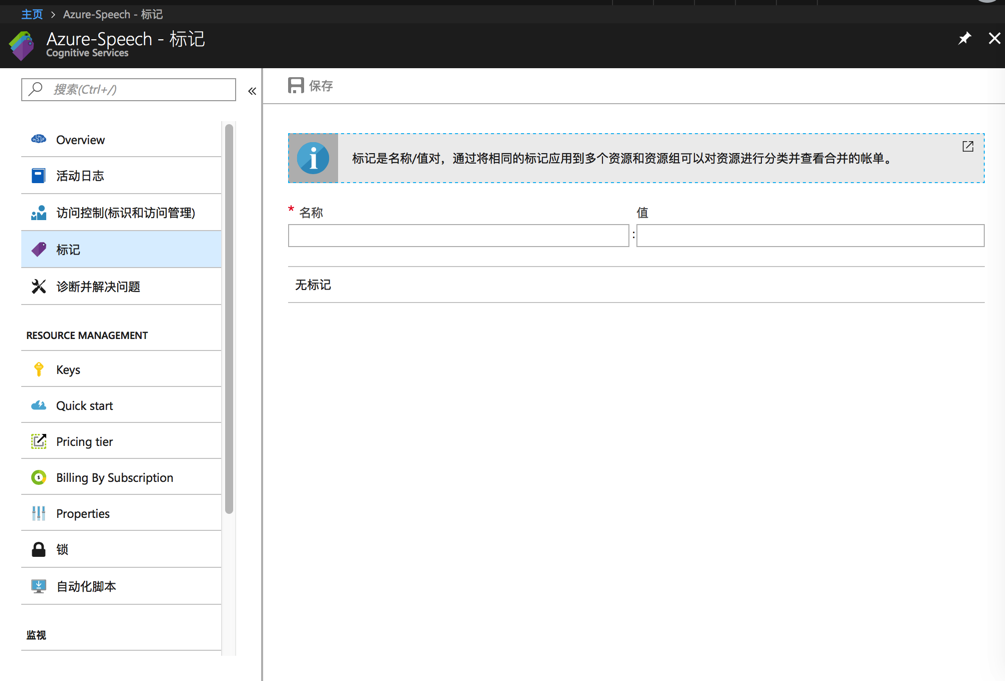Click the purple tag icon for 标记
Image resolution: width=1005 pixels, height=681 pixels.
click(38, 249)
